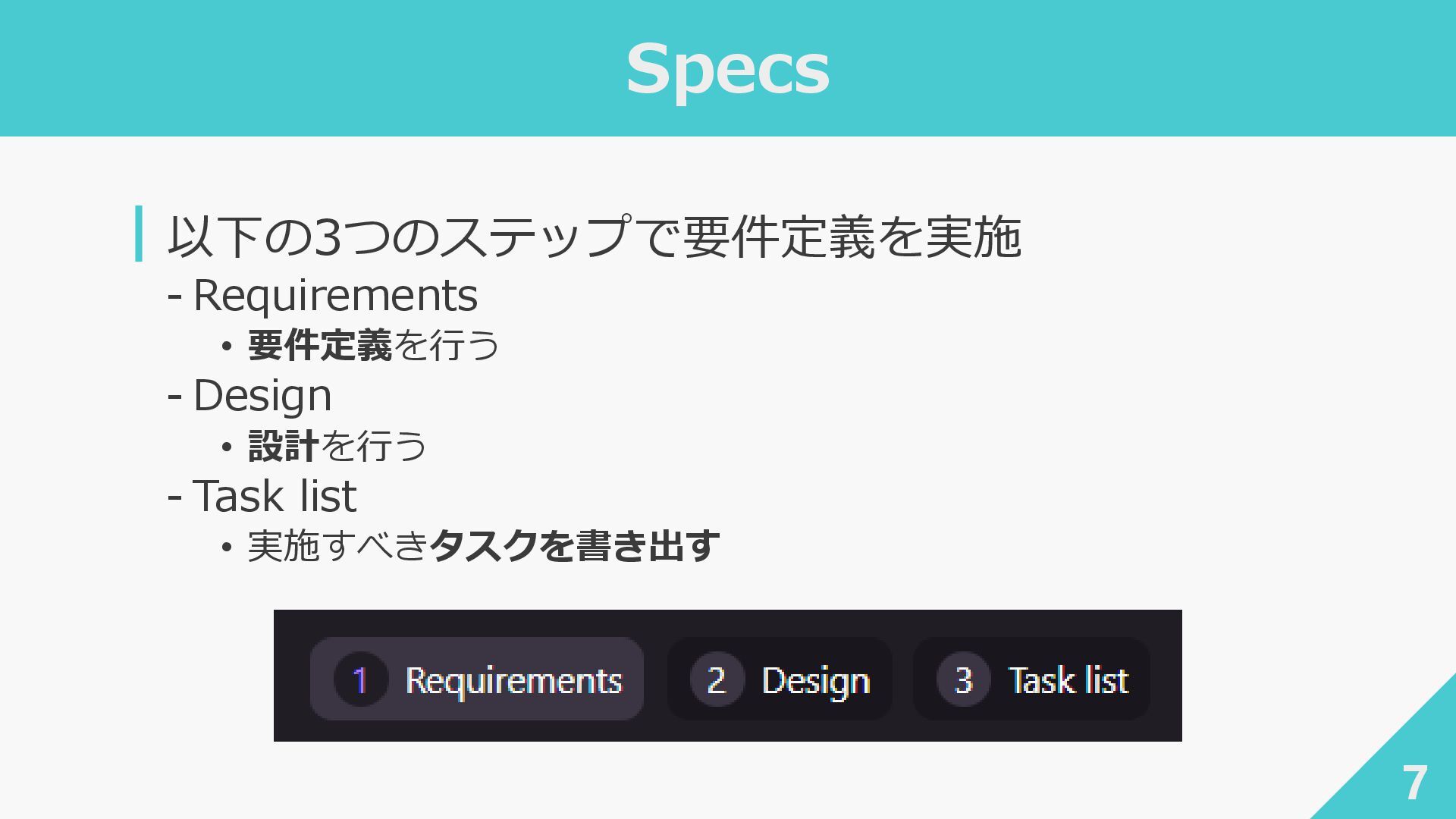Click the bold タスクを書き出す text
This screenshot has width=1456, height=819.
[x=574, y=545]
